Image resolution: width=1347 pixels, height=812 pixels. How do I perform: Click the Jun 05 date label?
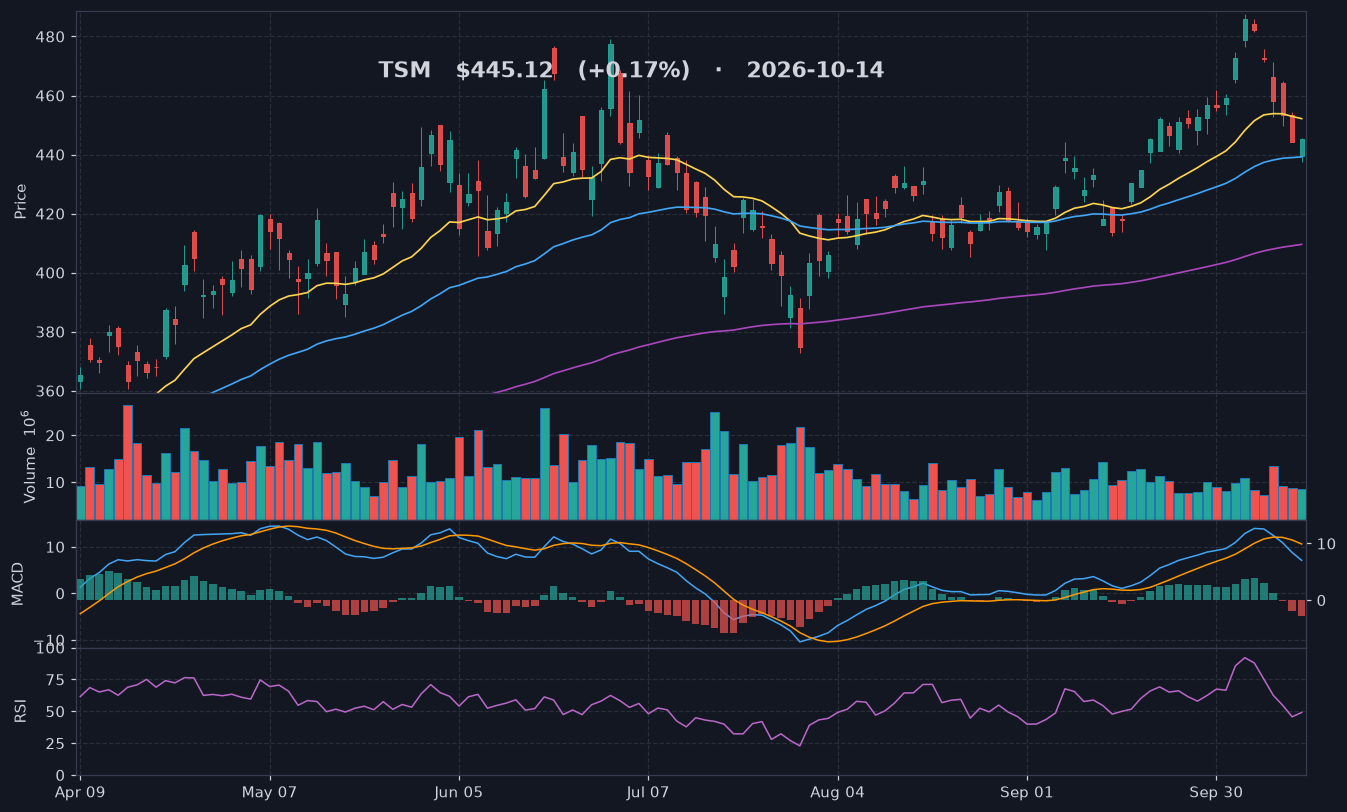[459, 792]
